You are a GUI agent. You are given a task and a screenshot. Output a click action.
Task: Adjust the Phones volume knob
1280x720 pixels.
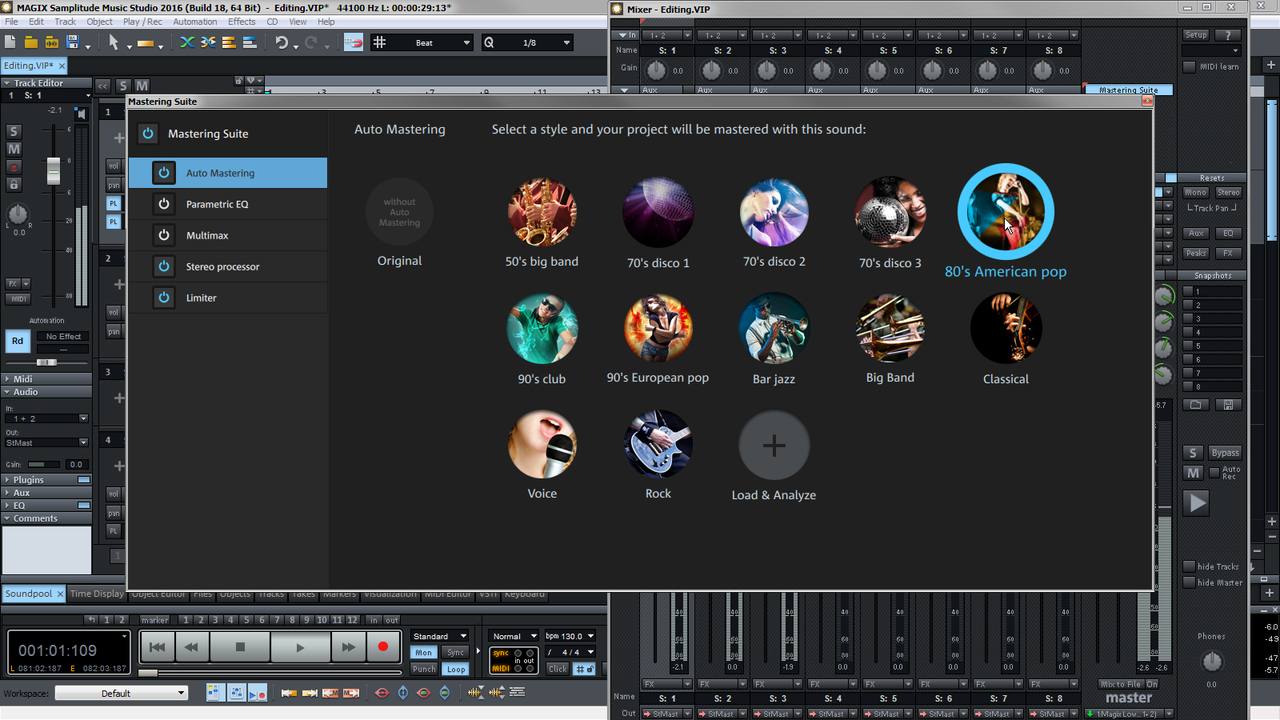tap(1211, 661)
